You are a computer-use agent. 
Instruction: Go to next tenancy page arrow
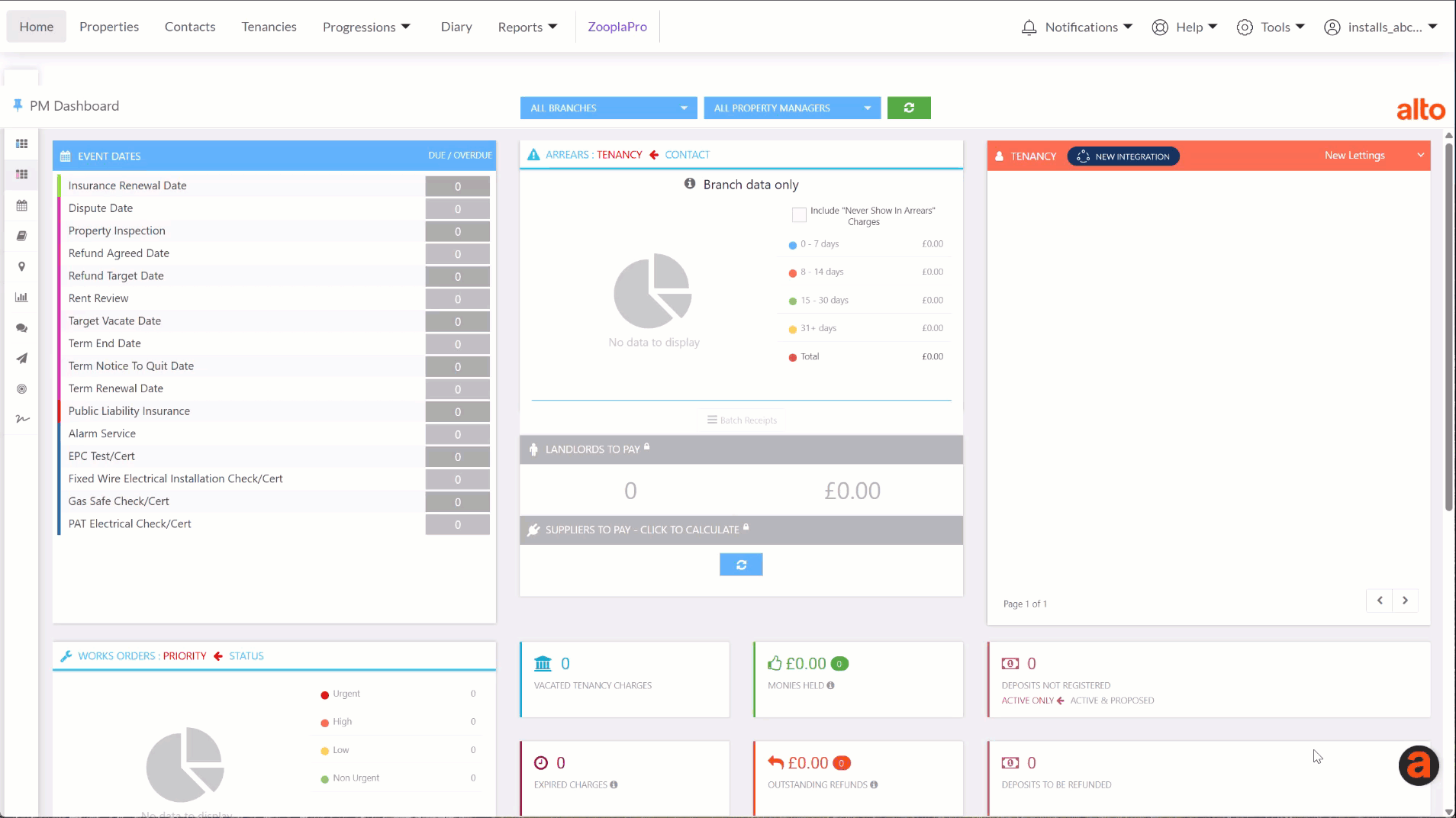[1405, 601]
